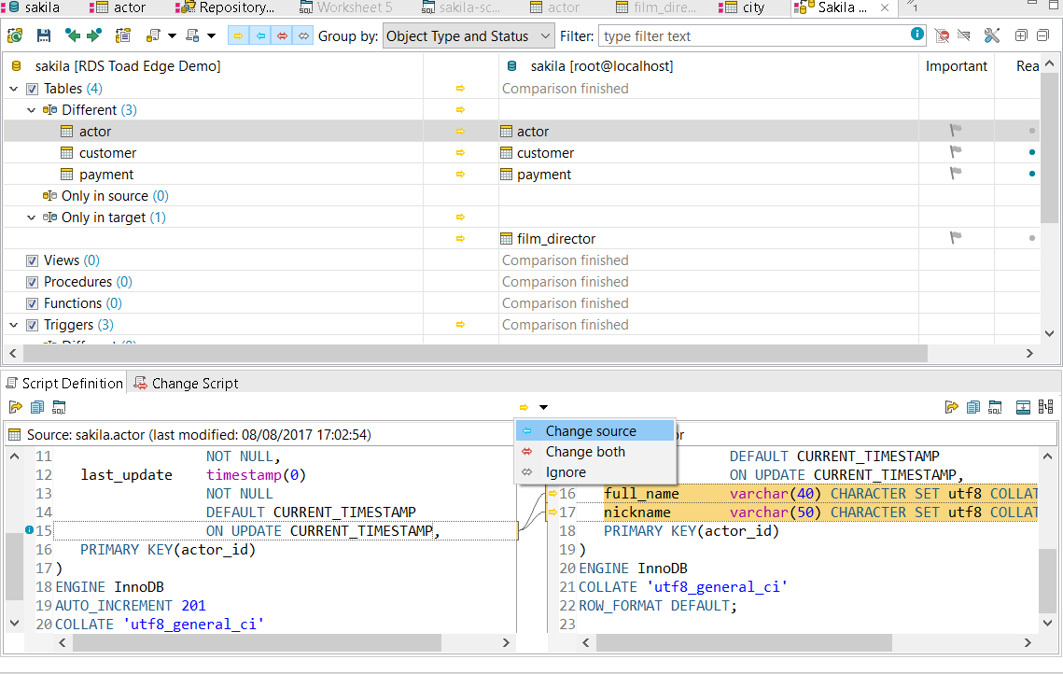Open dropdown arrow beside generate script icon
The width and height of the screenshot is (1063, 674).
[172, 36]
